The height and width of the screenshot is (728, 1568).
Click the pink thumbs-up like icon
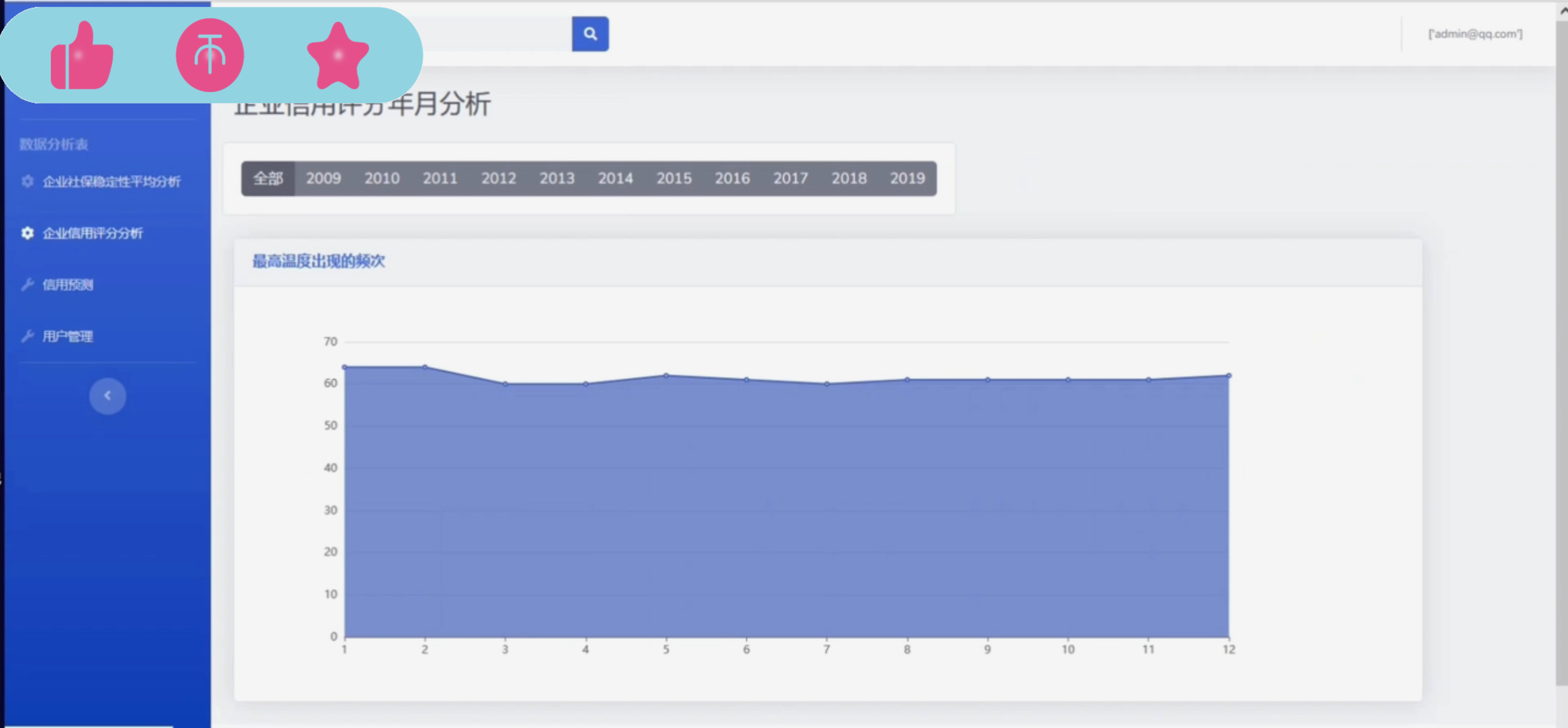click(x=82, y=56)
